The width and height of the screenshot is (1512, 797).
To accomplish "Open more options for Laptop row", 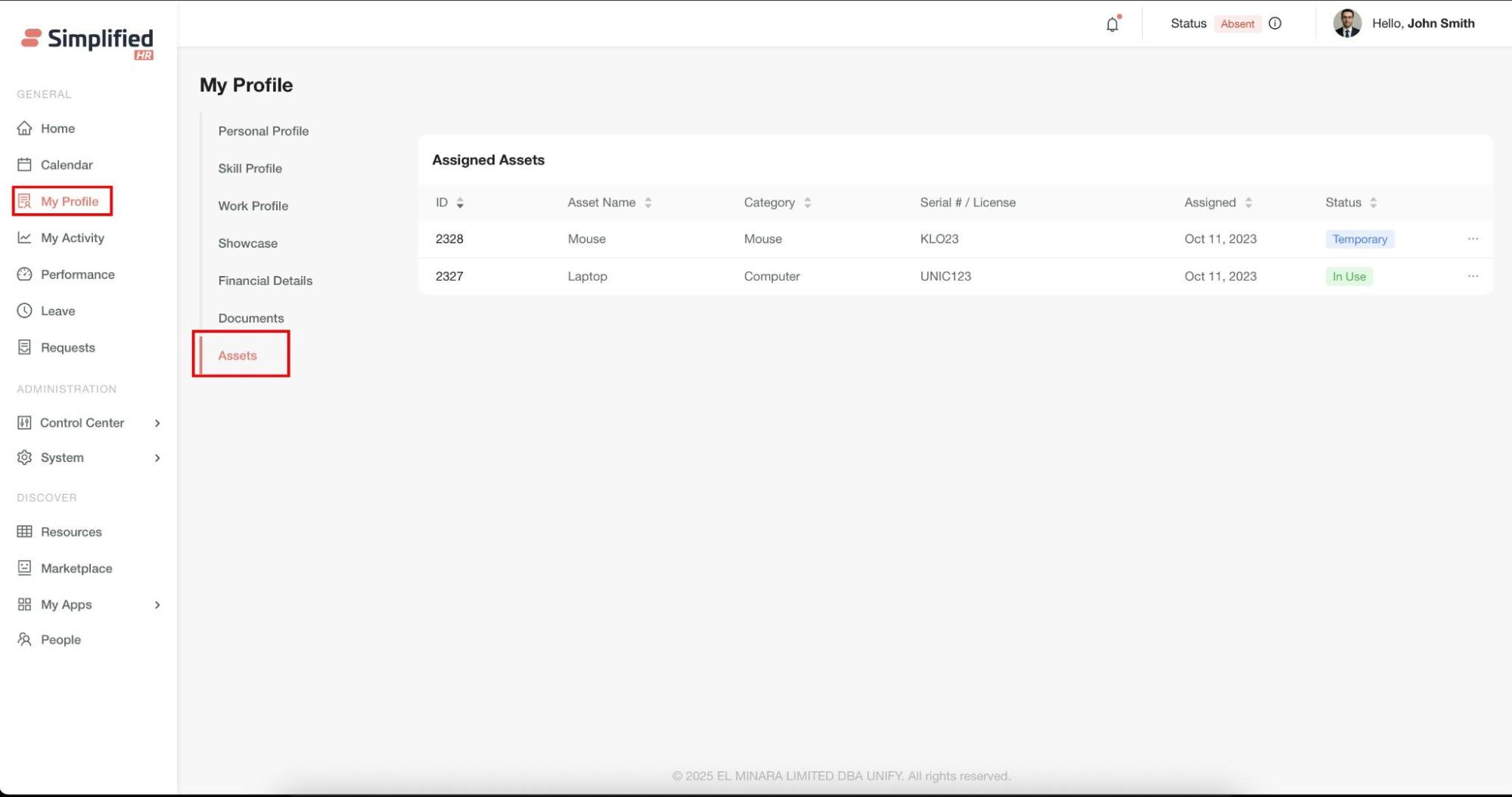I will pyautogui.click(x=1473, y=277).
